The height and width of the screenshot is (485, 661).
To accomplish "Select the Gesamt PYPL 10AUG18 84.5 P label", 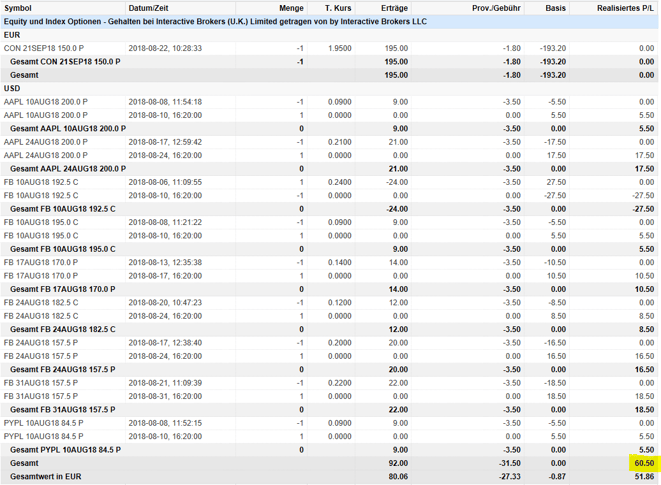I will 65,450.
